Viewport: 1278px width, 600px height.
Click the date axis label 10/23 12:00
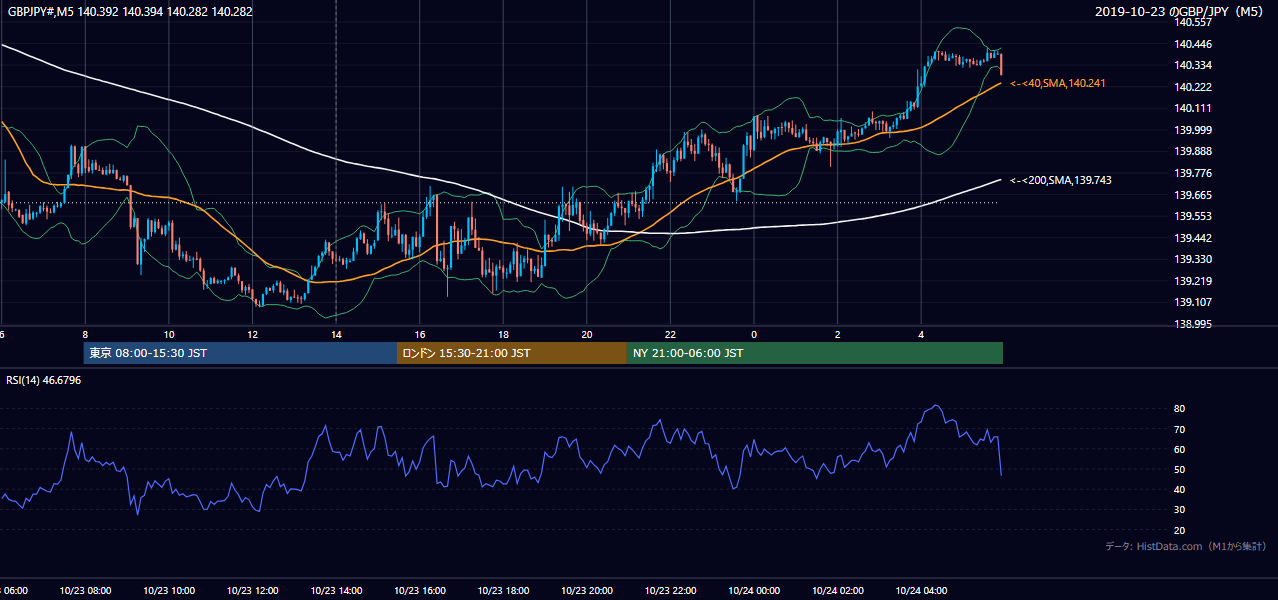(x=252, y=590)
